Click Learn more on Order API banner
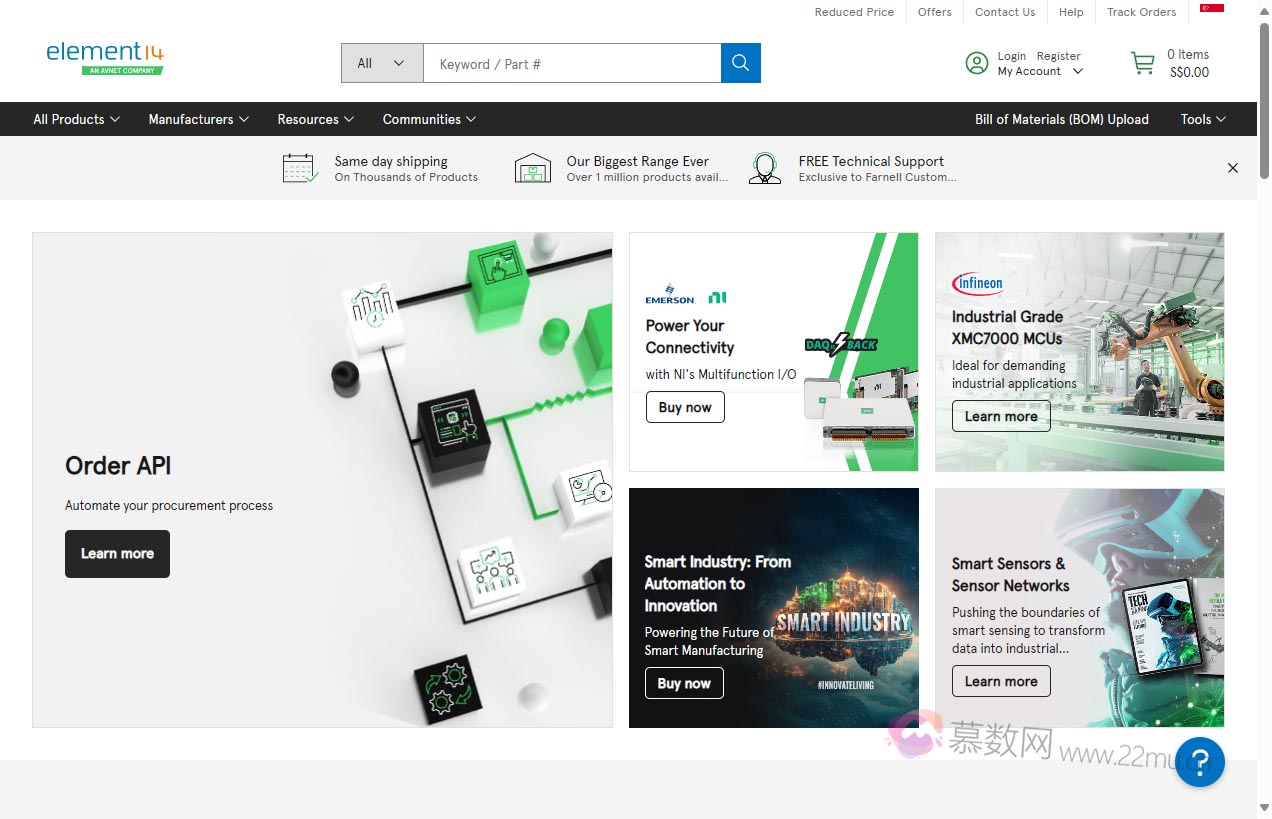This screenshot has height=819, width=1272. tap(117, 553)
